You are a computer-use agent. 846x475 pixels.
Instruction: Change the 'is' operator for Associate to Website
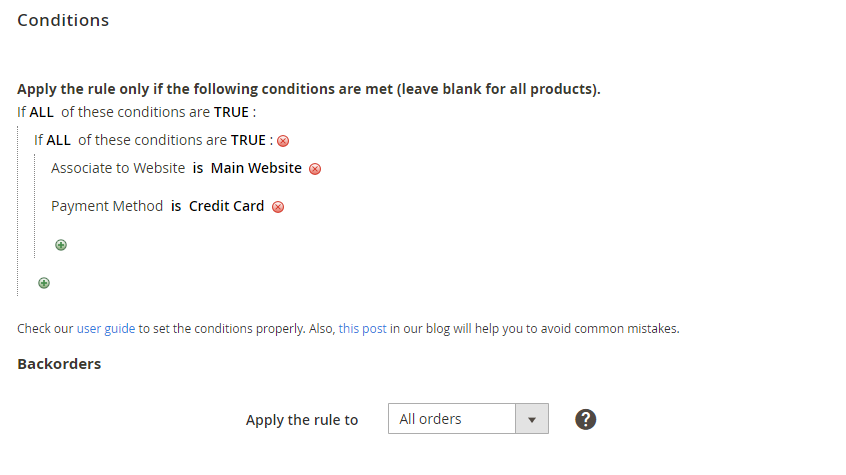[x=198, y=168]
